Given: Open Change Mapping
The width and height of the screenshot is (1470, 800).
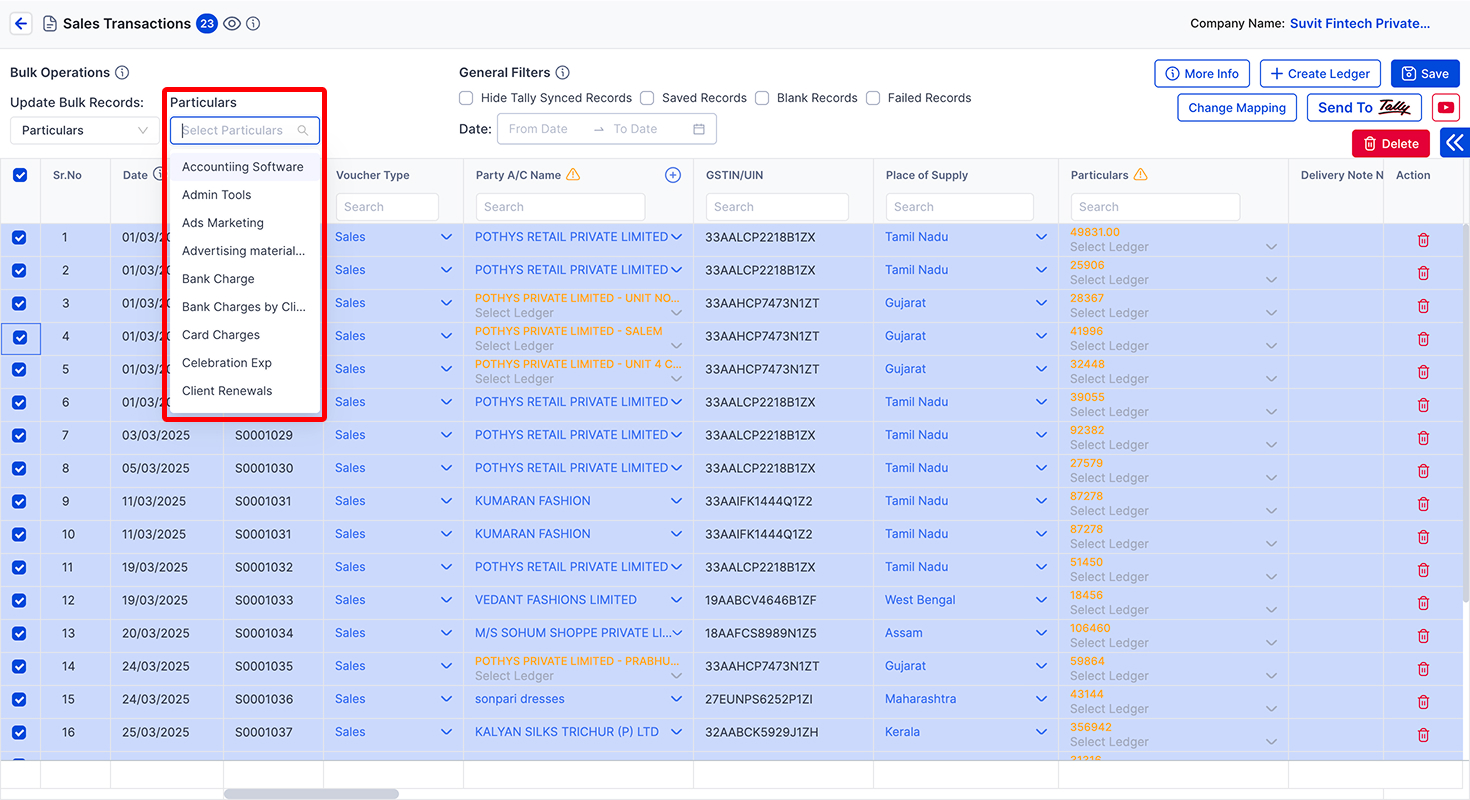Looking at the screenshot, I should point(1237,108).
